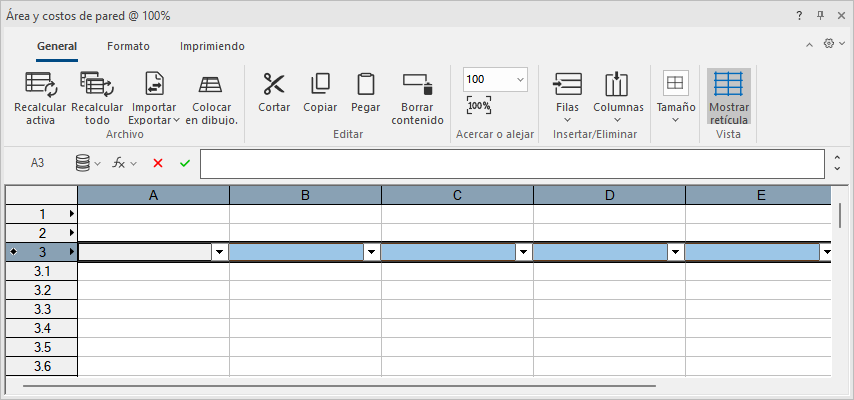This screenshot has height=400, width=854.
Task: Click the Cortar scissors icon
Action: pos(274,85)
